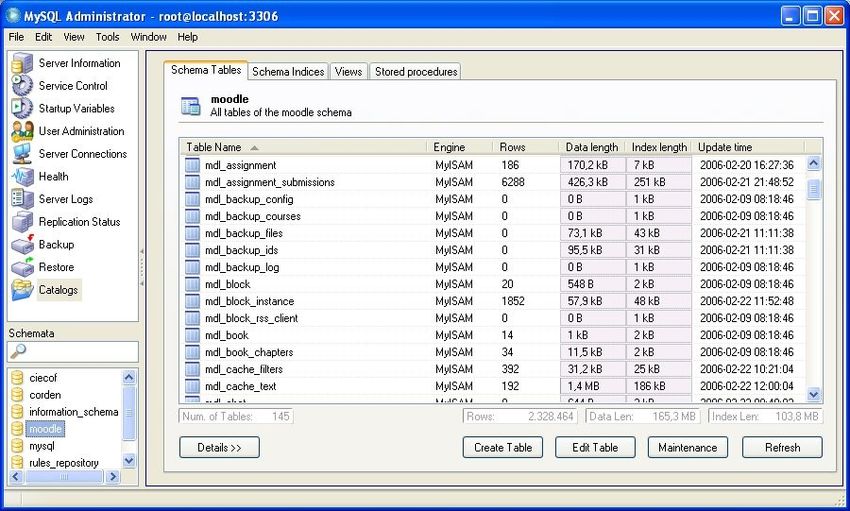Image resolution: width=850 pixels, height=511 pixels.
Task: Click the schemata horizontal scroll-left arrow
Action: pos(16,477)
